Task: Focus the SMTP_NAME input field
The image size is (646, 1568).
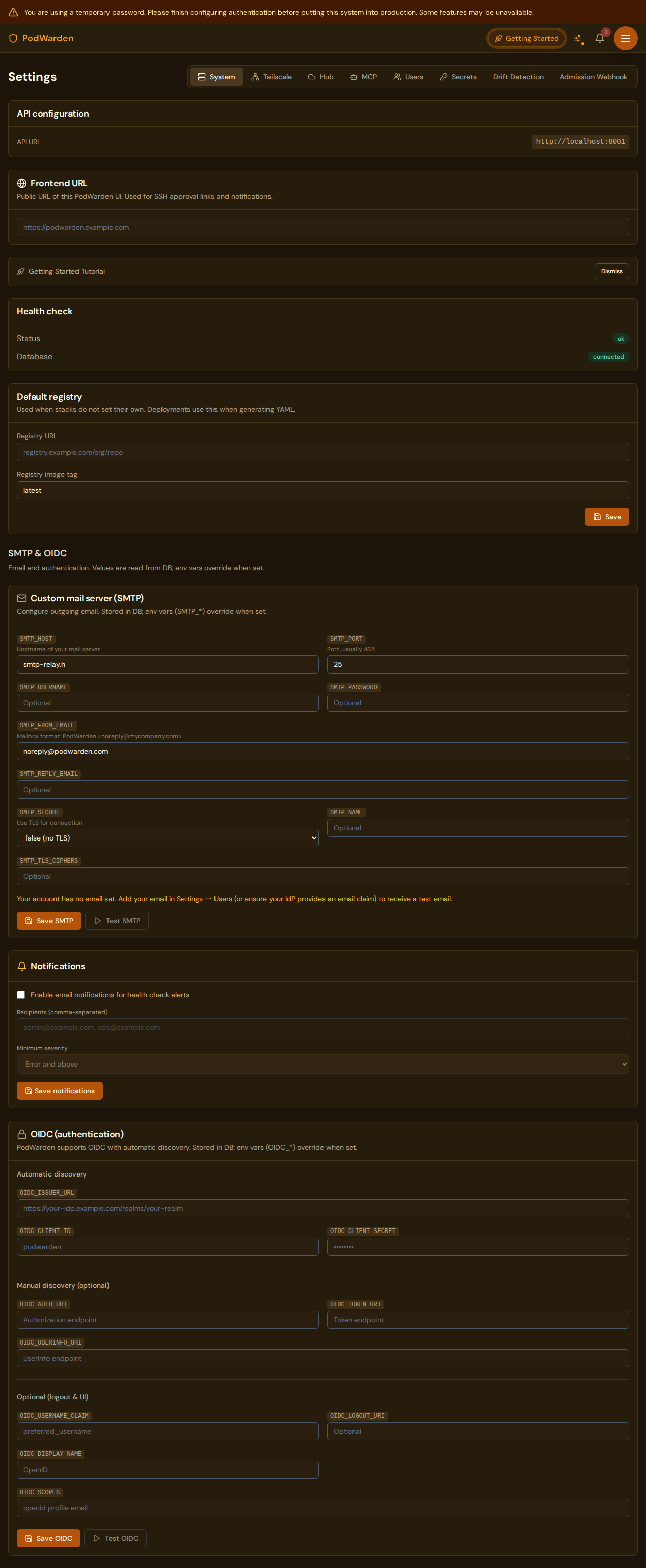Action: [x=478, y=828]
